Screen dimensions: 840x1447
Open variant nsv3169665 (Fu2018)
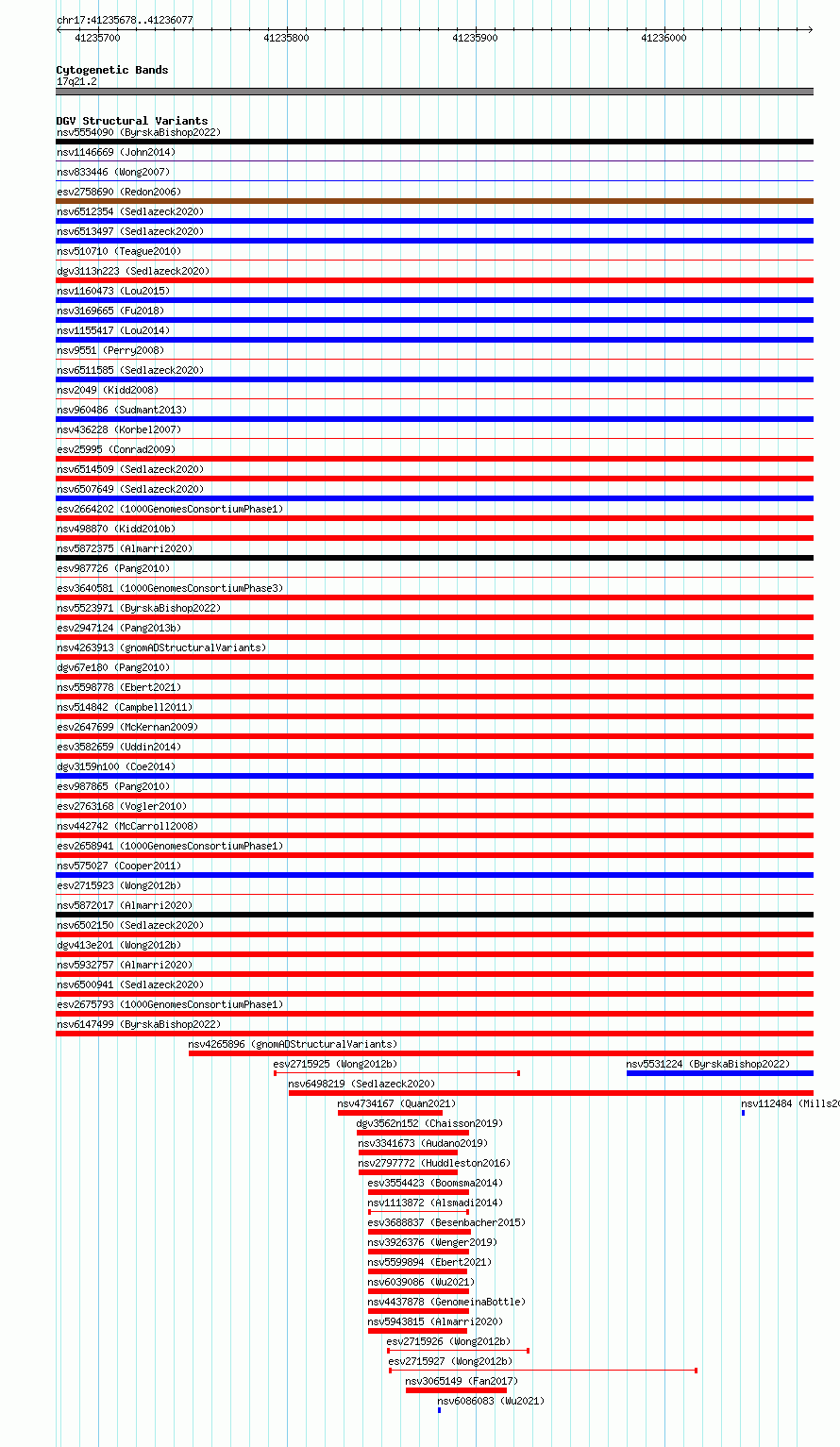tap(110, 311)
